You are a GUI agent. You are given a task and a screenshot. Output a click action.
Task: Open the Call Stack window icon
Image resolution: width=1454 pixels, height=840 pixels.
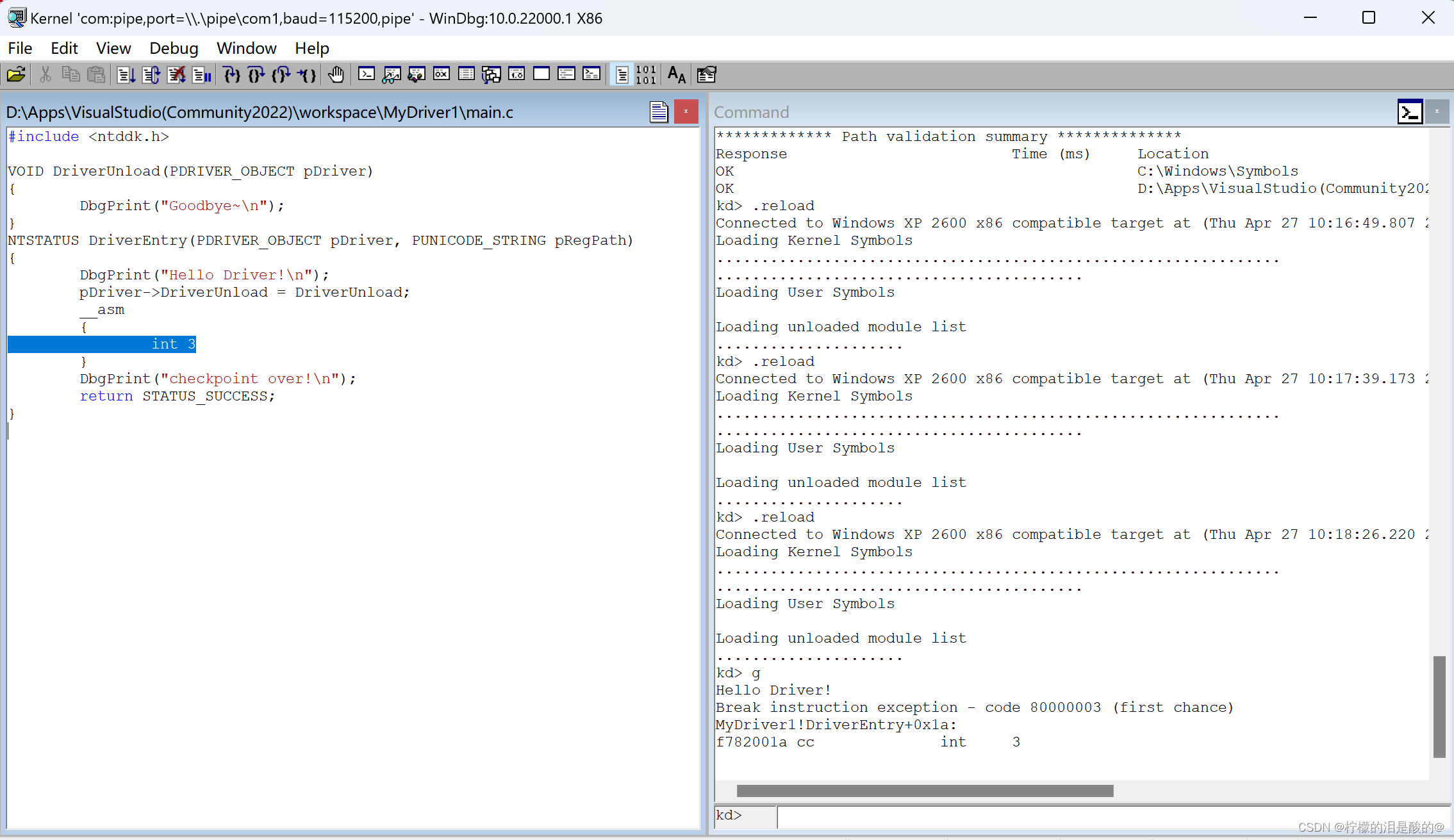click(x=492, y=75)
